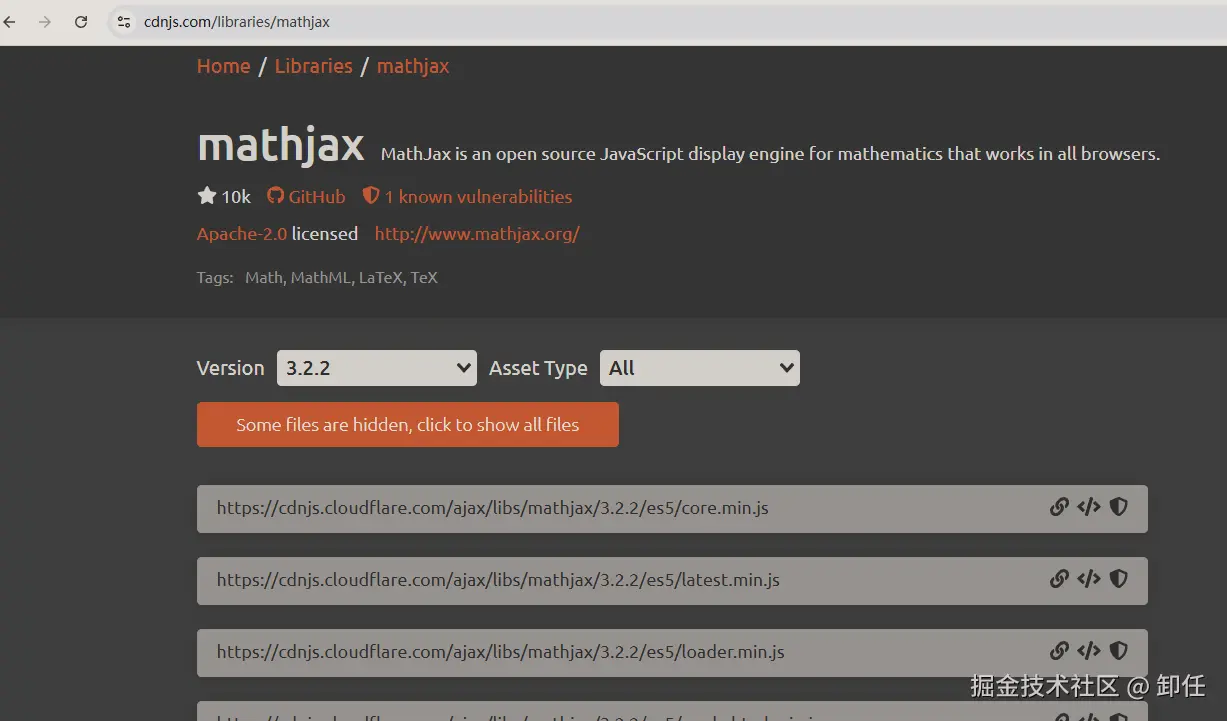
Task: Click the star icon next to 10k
Action: click(x=207, y=196)
